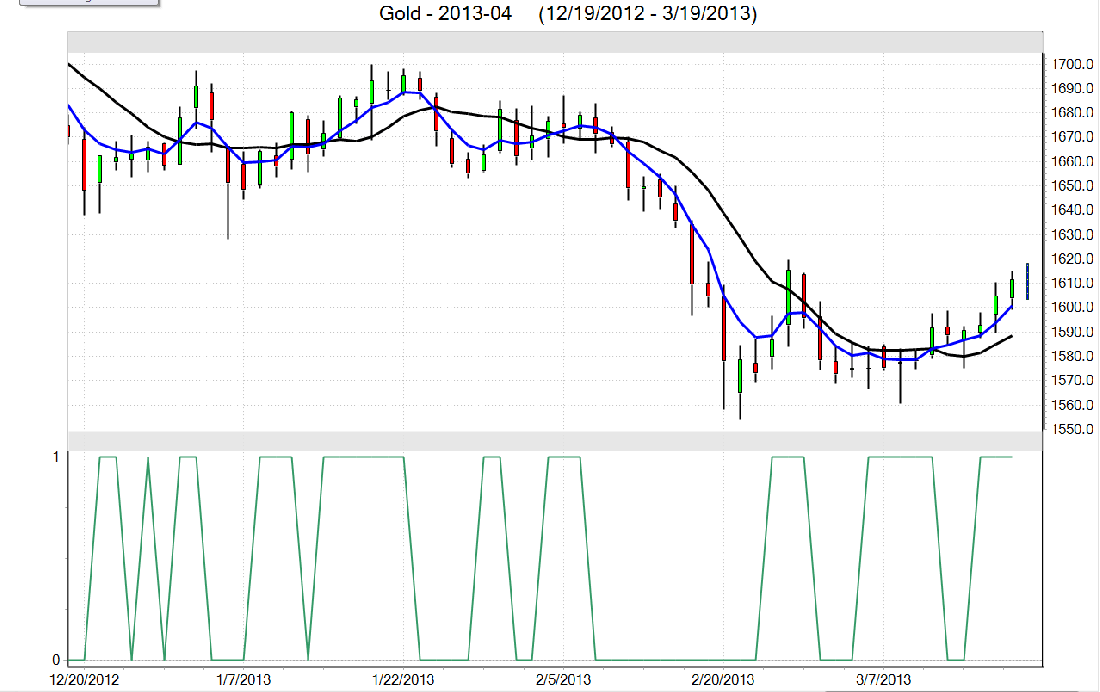The height and width of the screenshot is (692, 1100).
Task: Click the 1600.0 price axis label
Action: [1072, 307]
